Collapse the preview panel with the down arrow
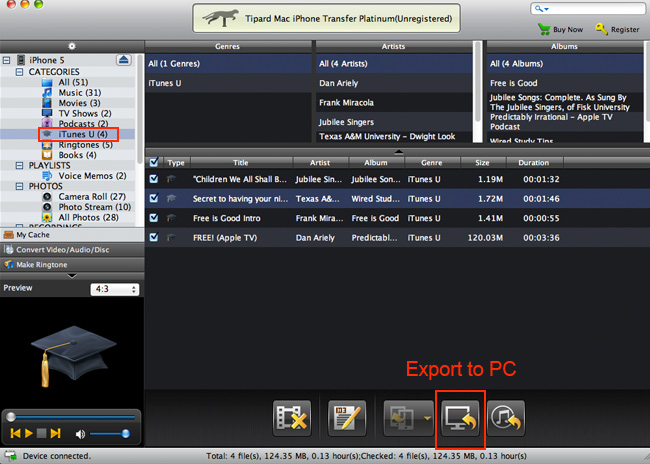 [x=72, y=276]
